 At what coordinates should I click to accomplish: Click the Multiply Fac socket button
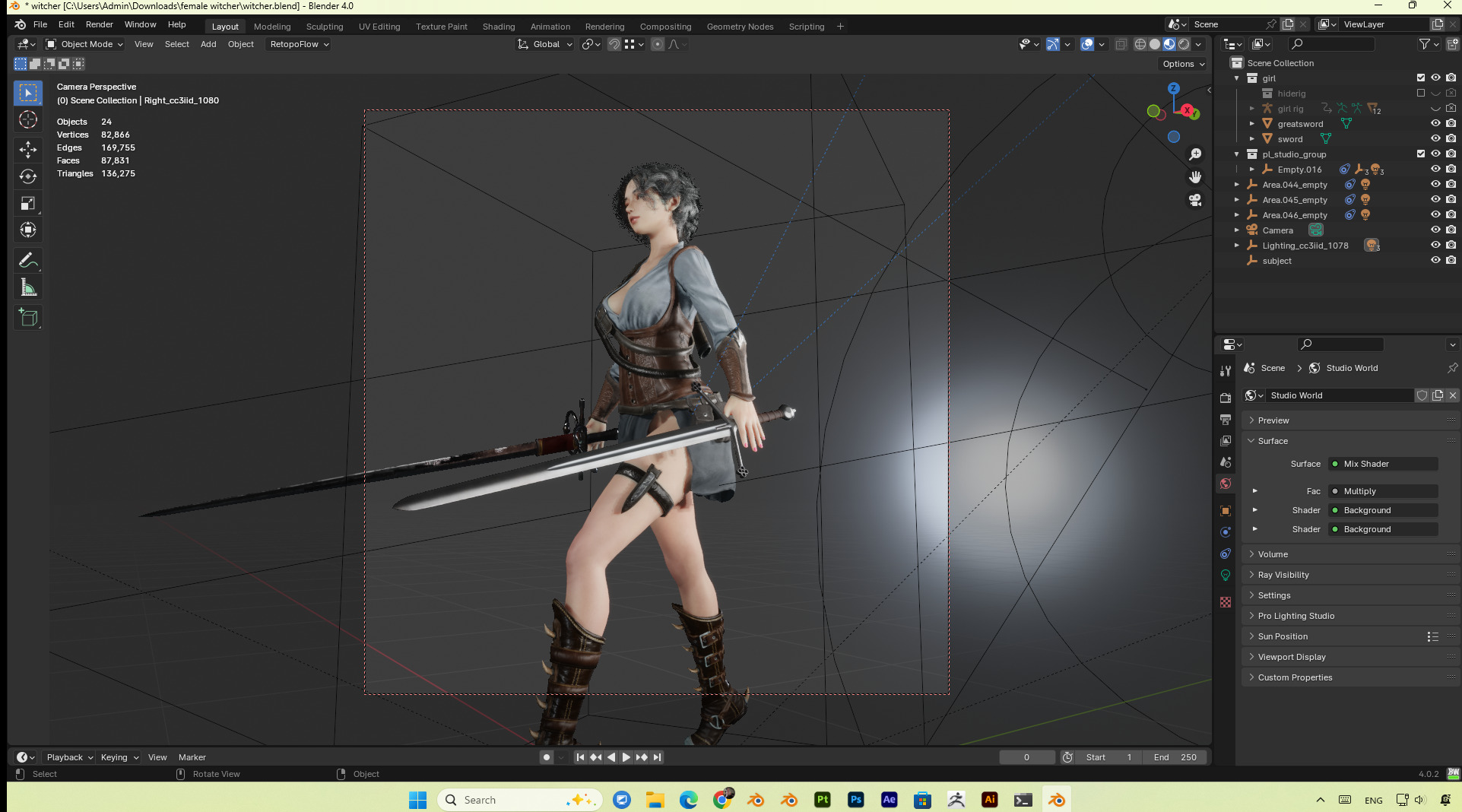pyautogui.click(x=1383, y=491)
